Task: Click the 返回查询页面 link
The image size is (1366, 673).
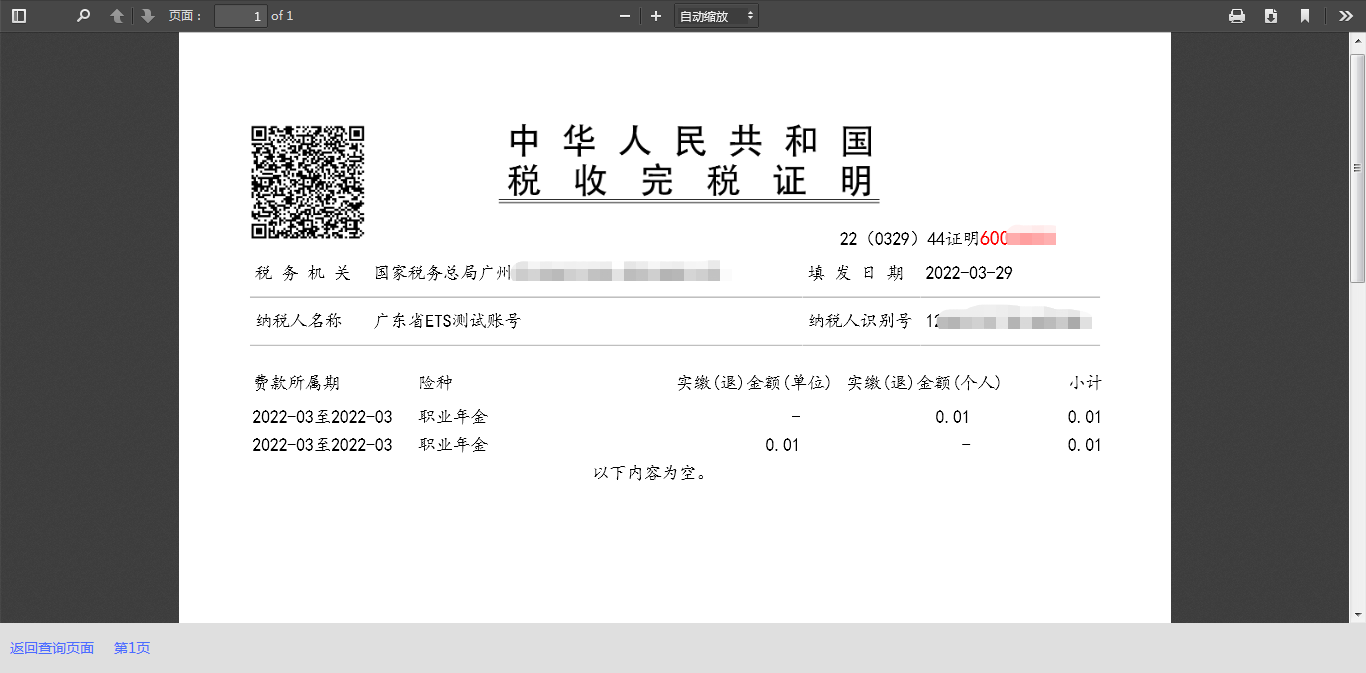Action: coord(52,648)
